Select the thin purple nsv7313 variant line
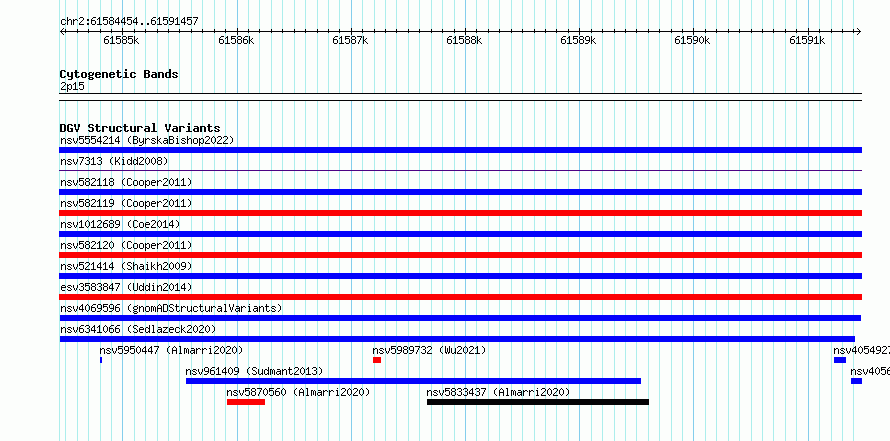The image size is (890, 441). pos(460,170)
